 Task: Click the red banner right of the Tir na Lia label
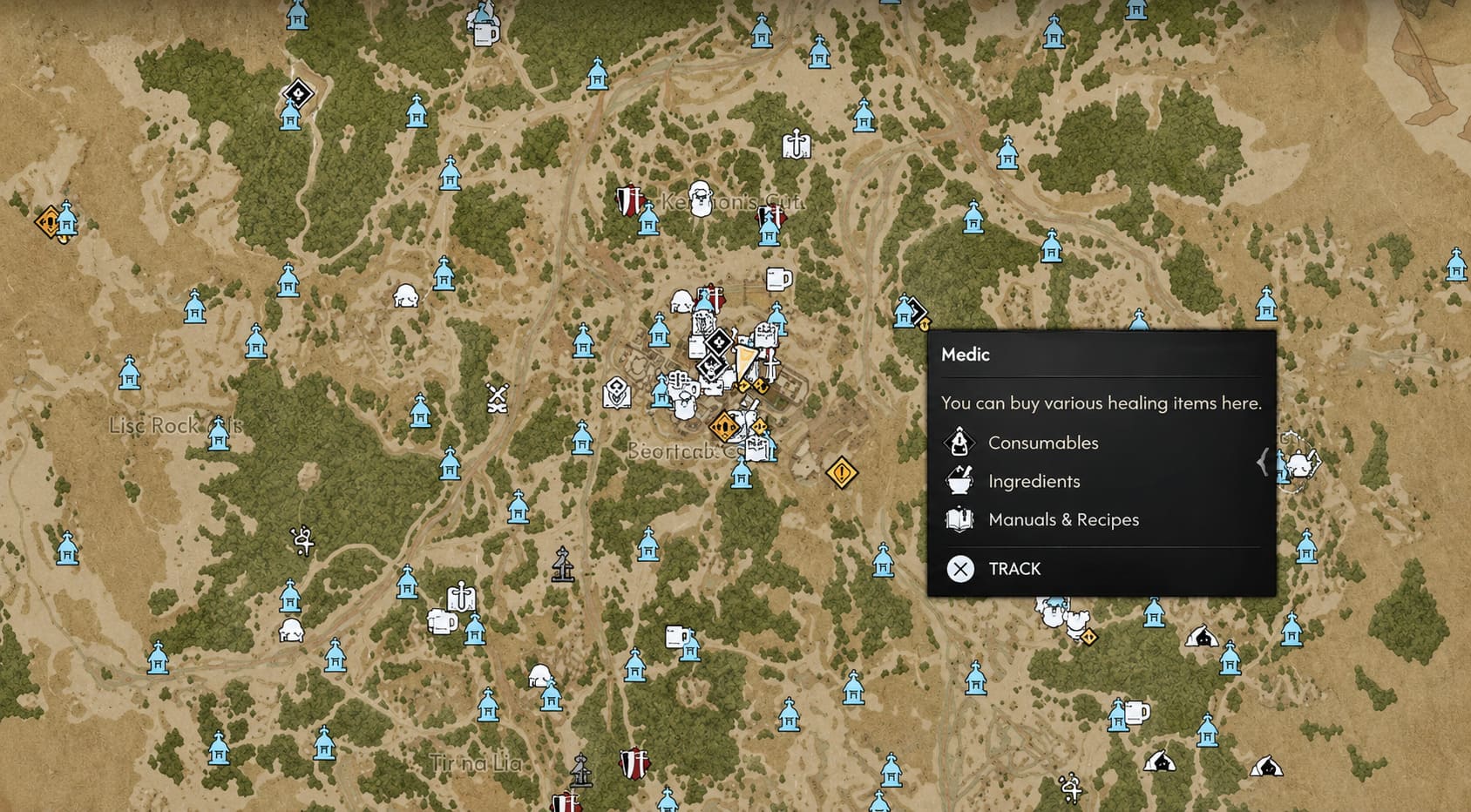click(x=634, y=763)
